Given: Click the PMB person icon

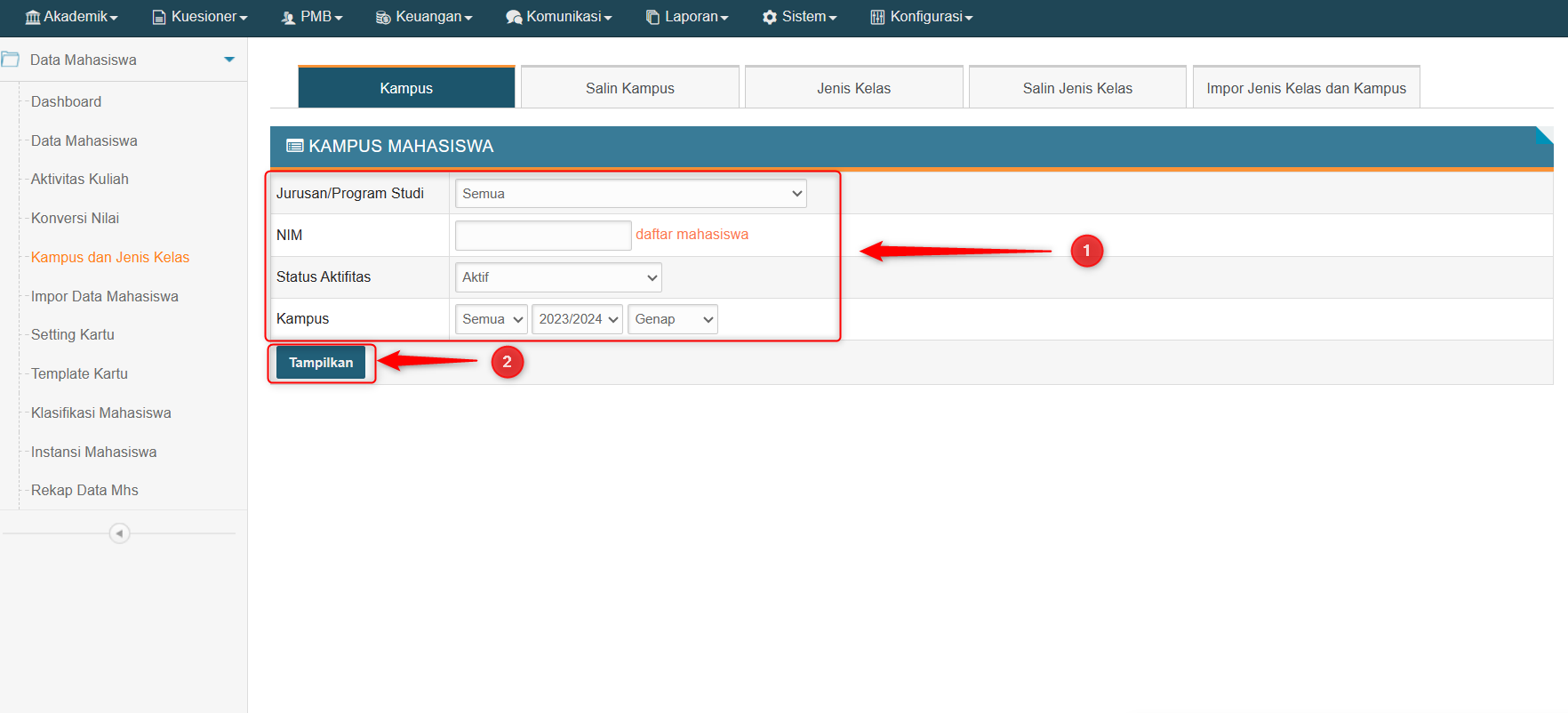Looking at the screenshot, I should click(288, 18).
